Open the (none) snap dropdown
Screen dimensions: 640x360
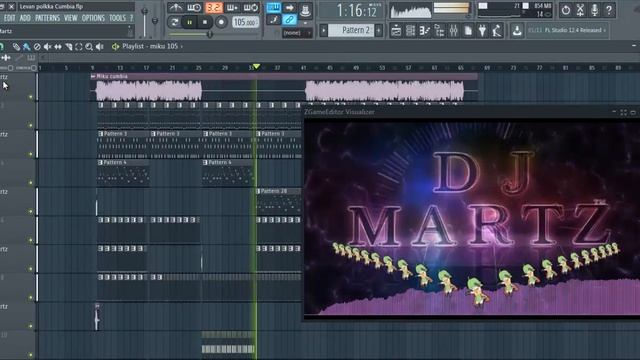pos(297,33)
